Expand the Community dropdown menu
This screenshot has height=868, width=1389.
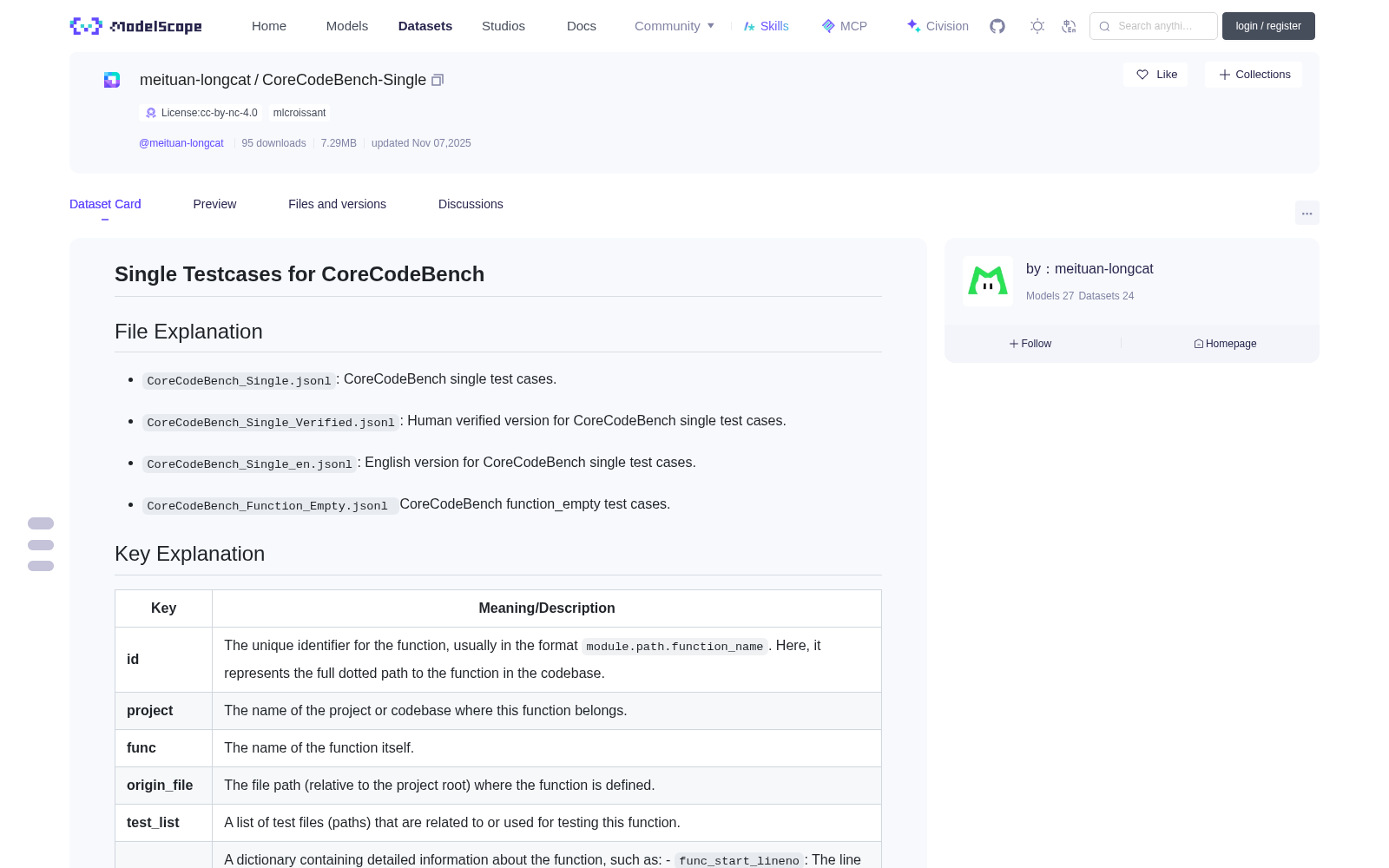tap(675, 26)
